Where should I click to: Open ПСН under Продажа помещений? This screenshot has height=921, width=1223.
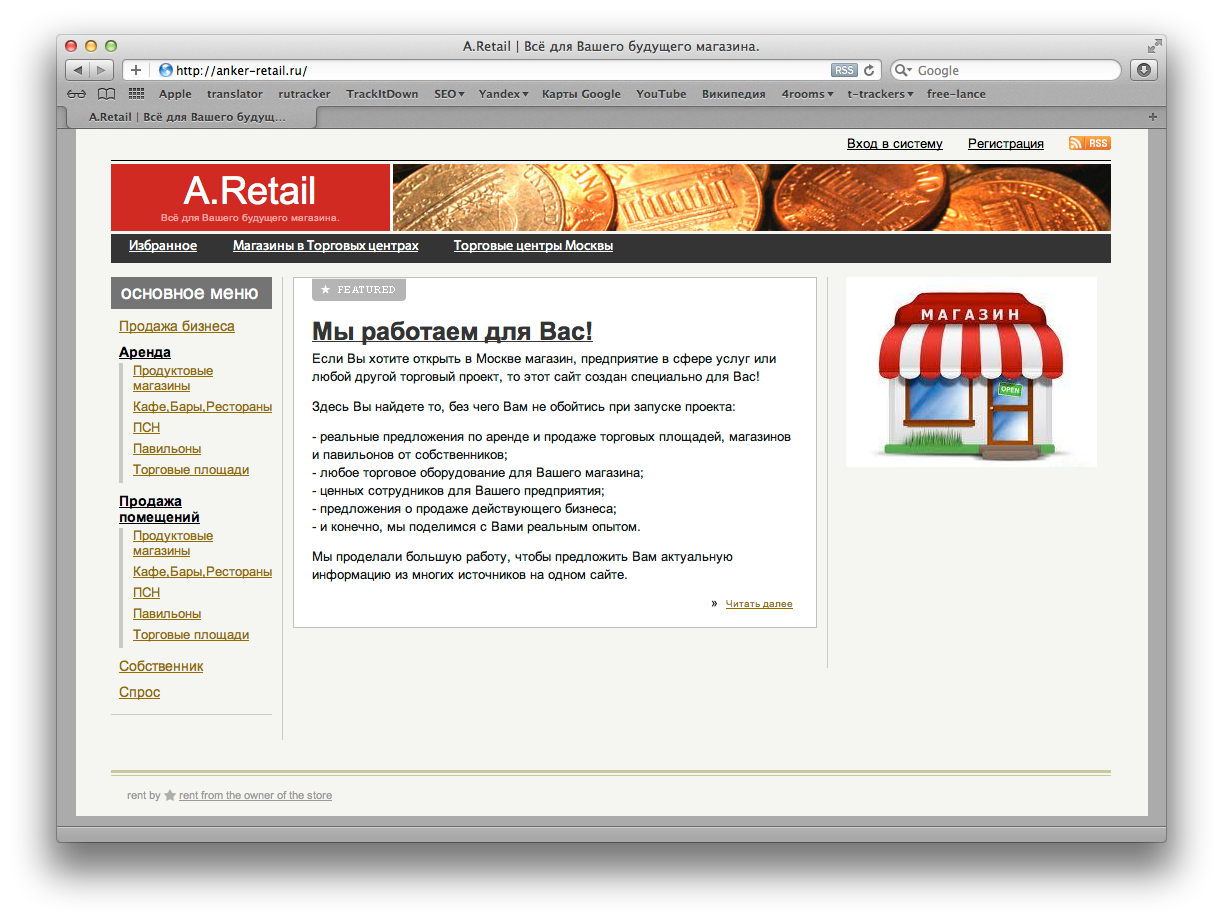pos(147,593)
